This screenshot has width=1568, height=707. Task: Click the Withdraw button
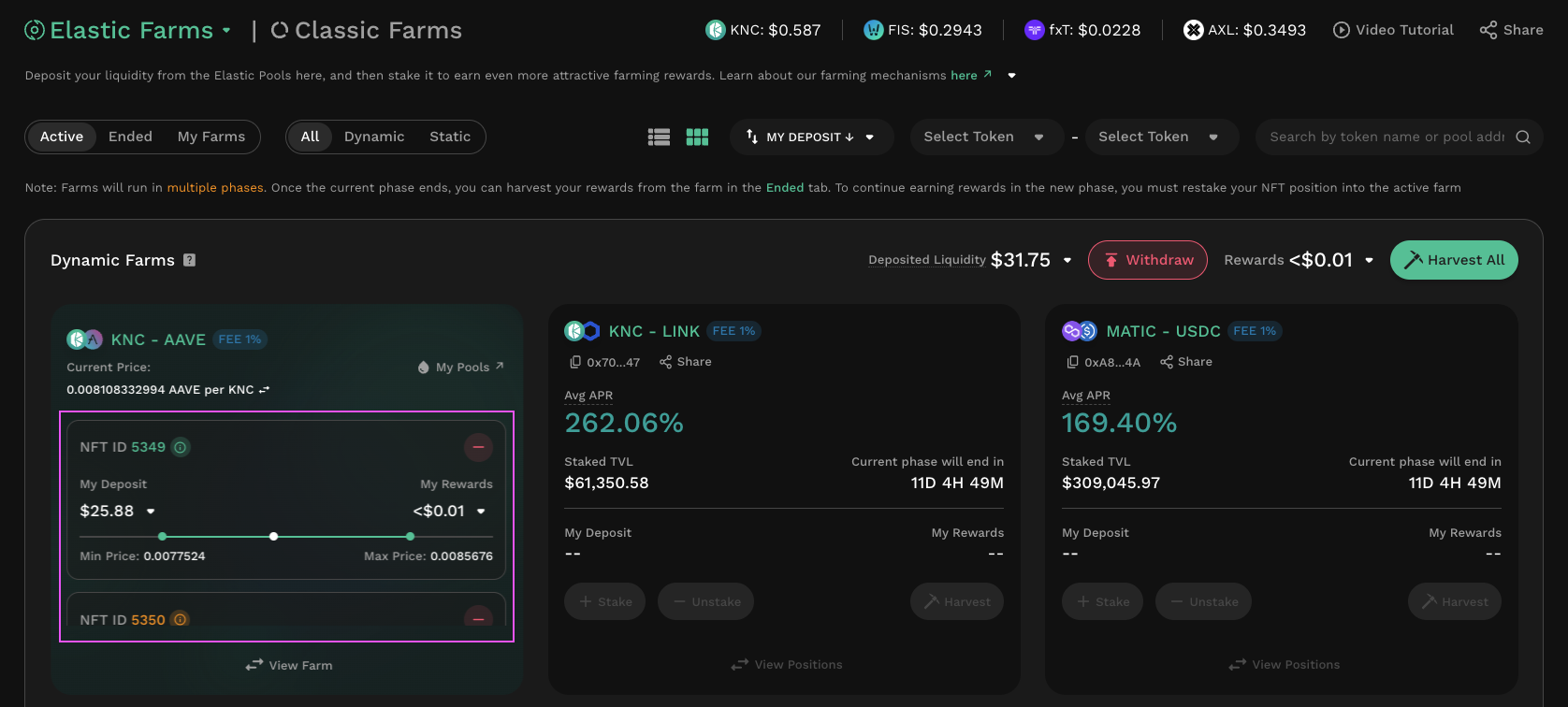click(1148, 260)
